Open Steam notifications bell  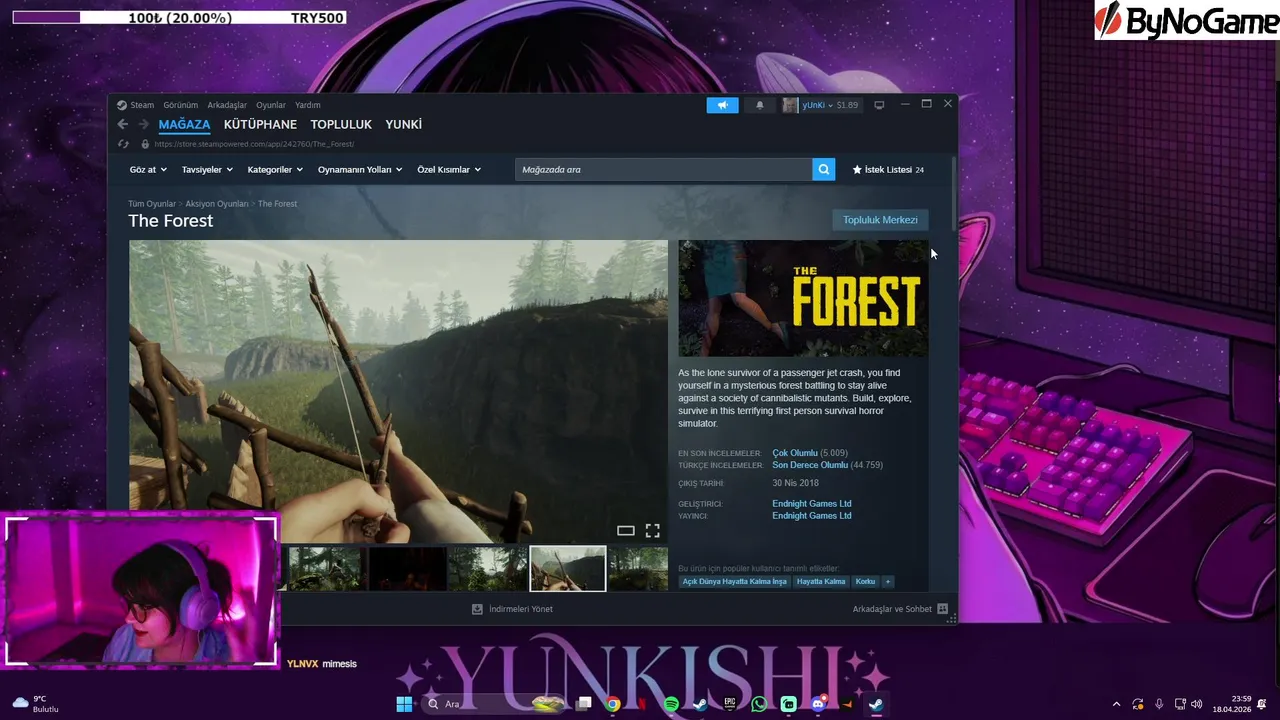click(759, 105)
